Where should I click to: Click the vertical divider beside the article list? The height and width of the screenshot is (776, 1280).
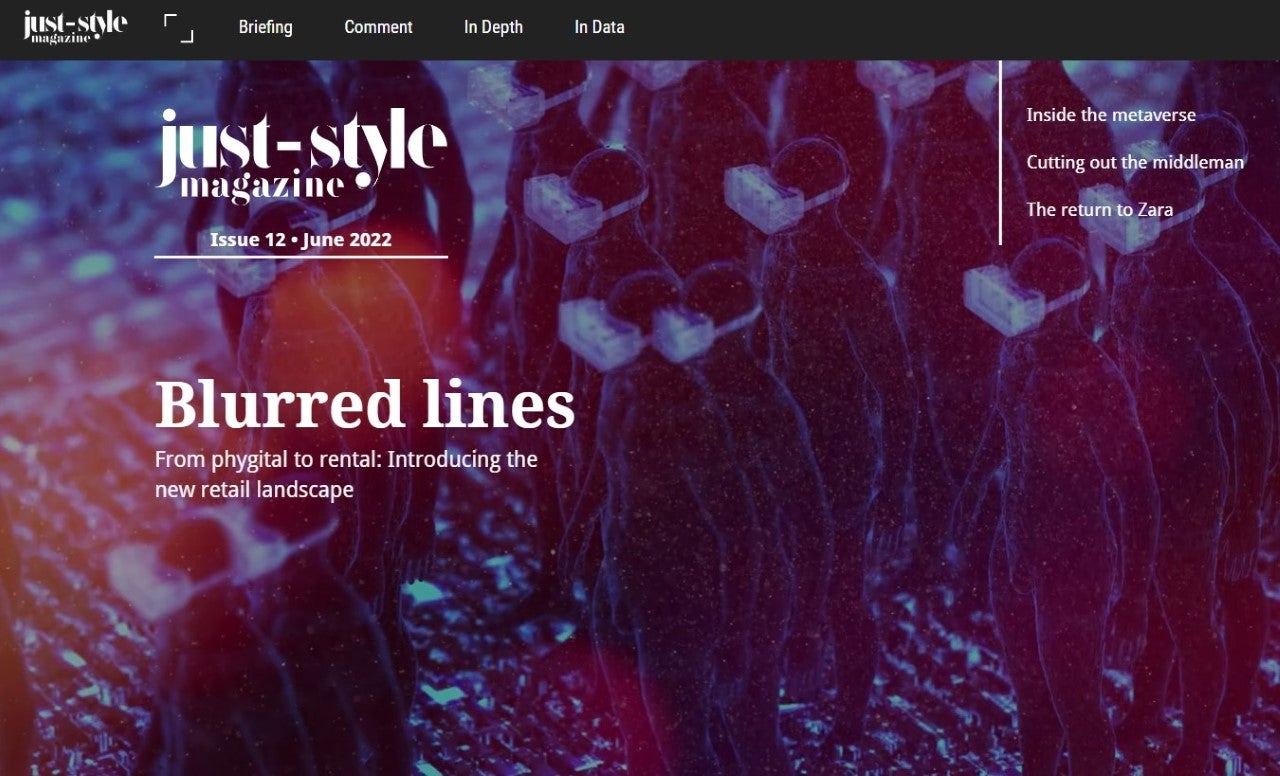click(x=1000, y=152)
